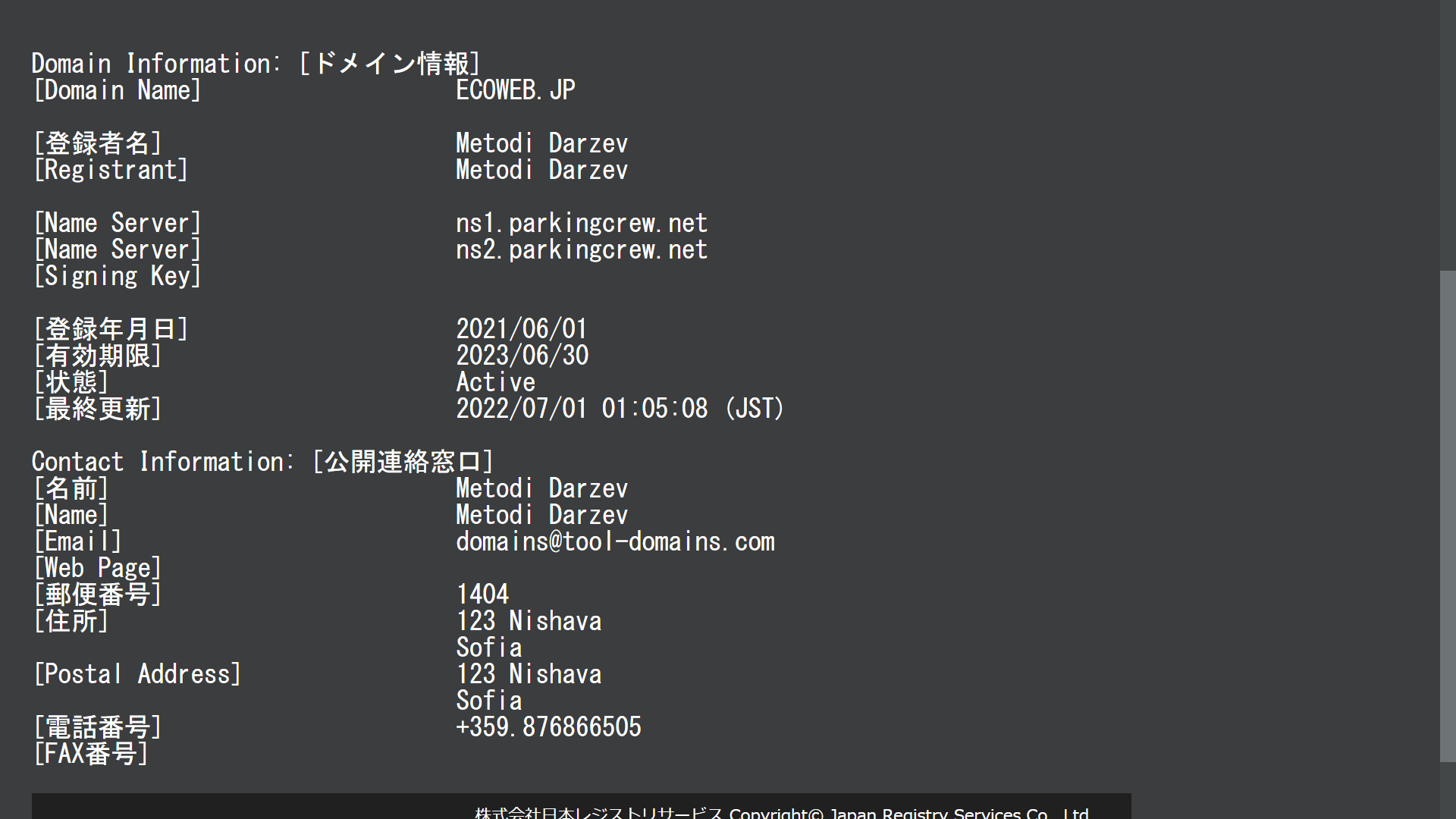The width and height of the screenshot is (1456, 819).
Task: Click the [Web Page] label
Action: [x=98, y=568]
